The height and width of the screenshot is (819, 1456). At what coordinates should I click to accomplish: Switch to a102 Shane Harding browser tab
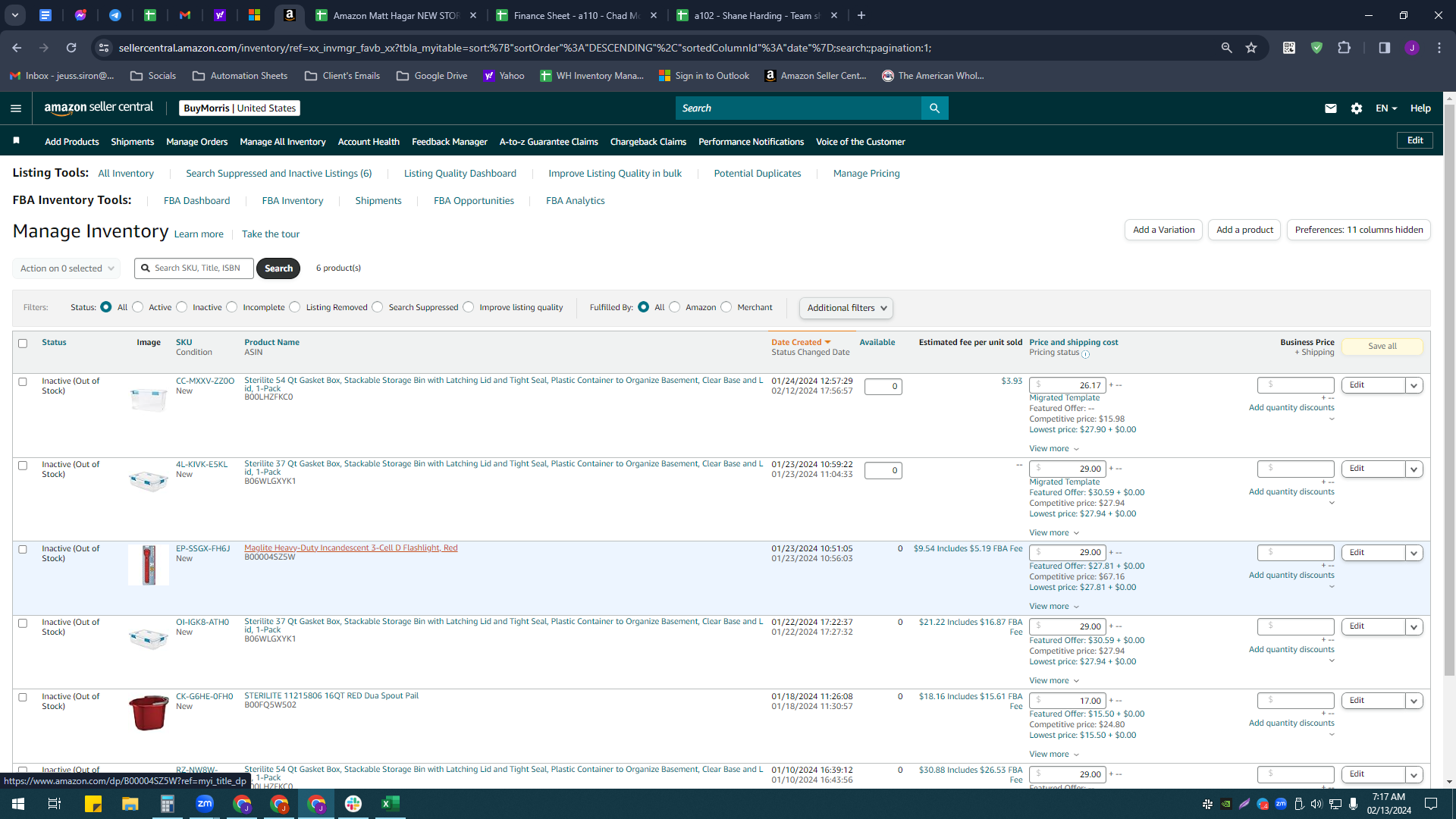[x=757, y=15]
